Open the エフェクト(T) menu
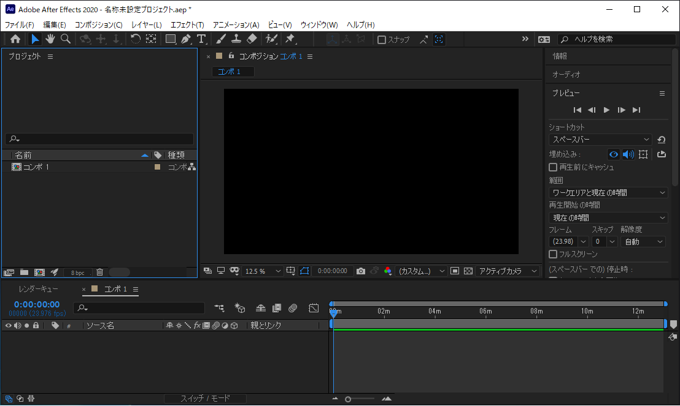This screenshot has height=406, width=680. click(x=187, y=25)
